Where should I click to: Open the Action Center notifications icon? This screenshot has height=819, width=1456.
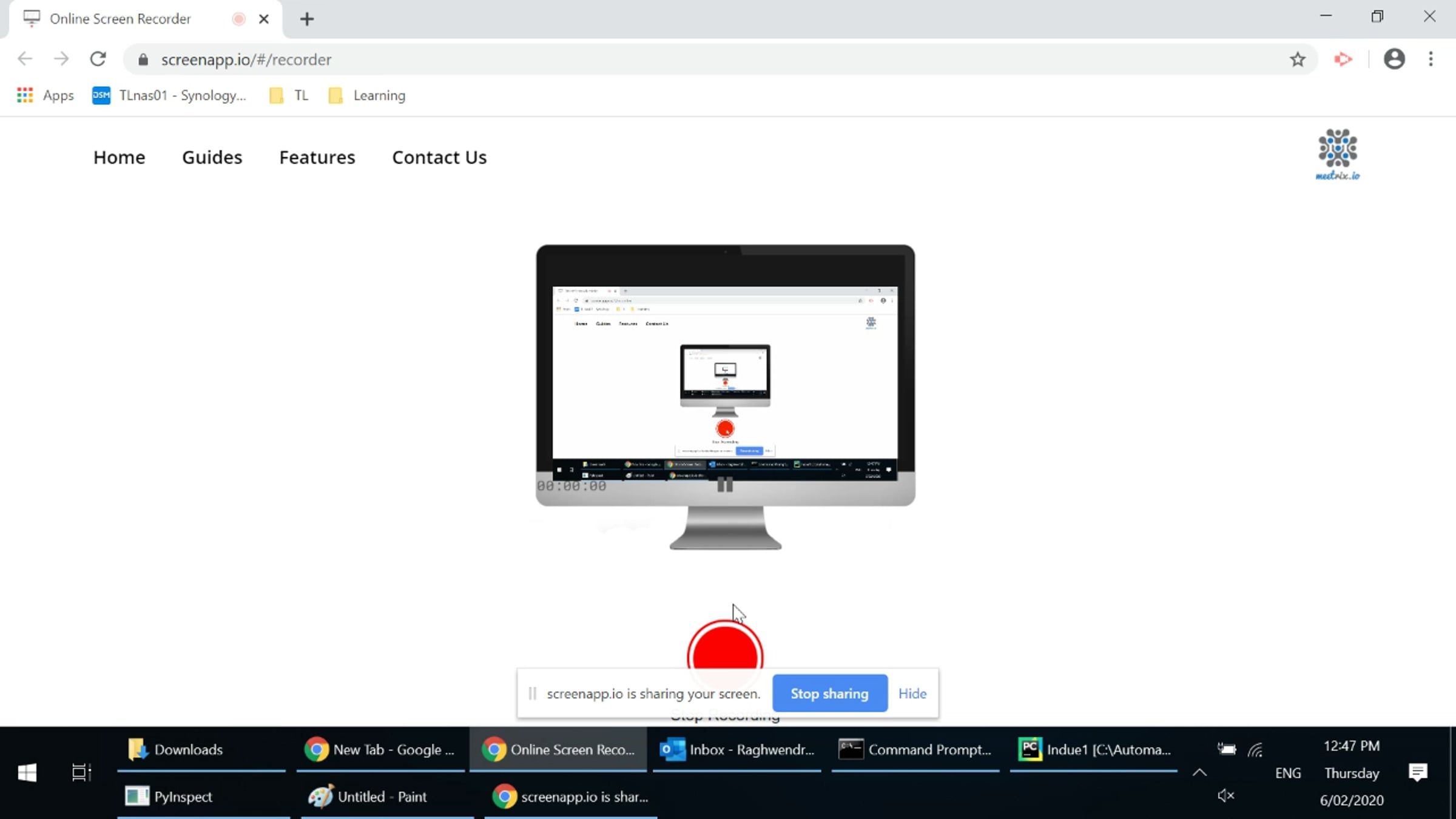1418,773
